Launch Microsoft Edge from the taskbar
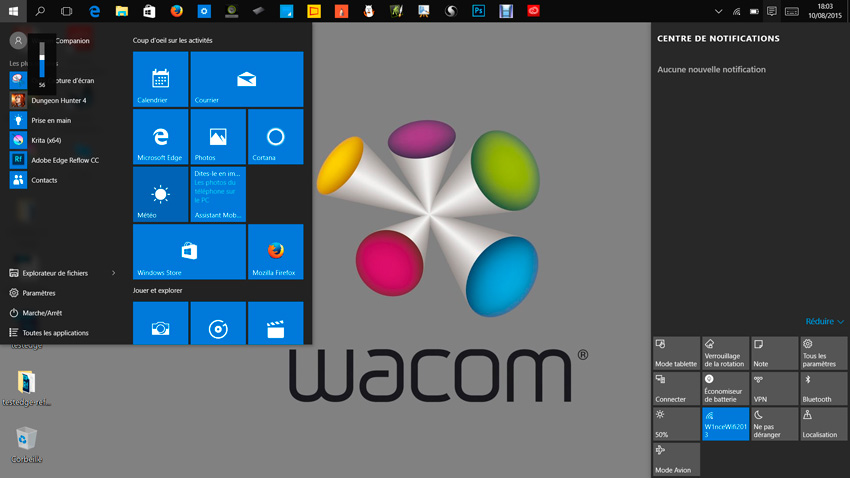Image resolution: width=850 pixels, height=478 pixels. coord(94,11)
